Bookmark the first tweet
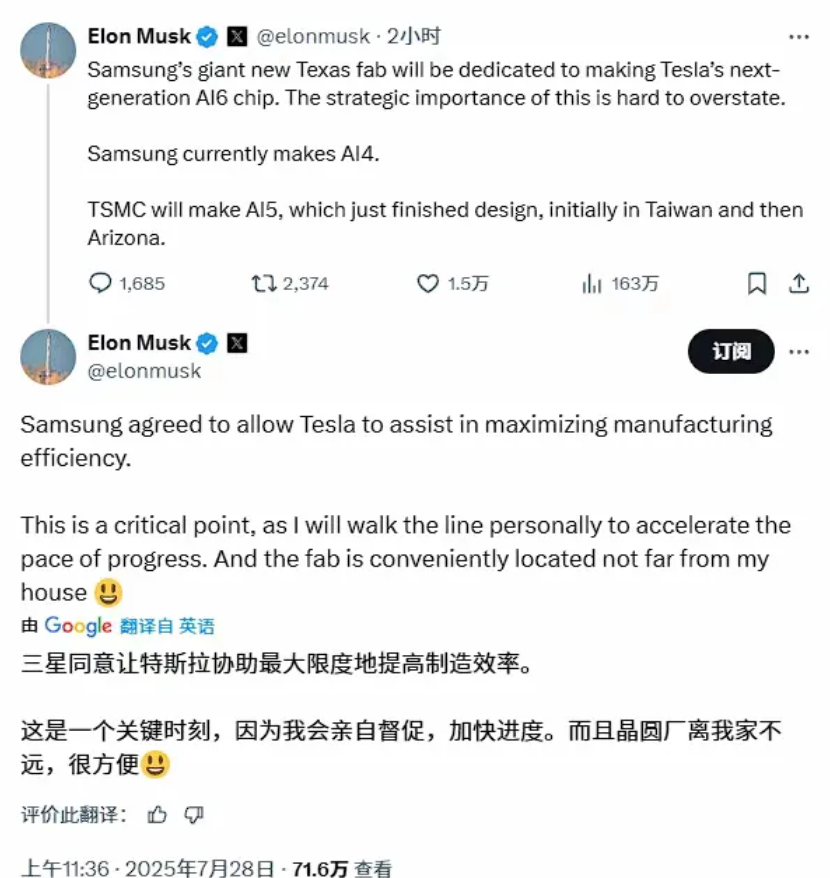 tap(757, 284)
